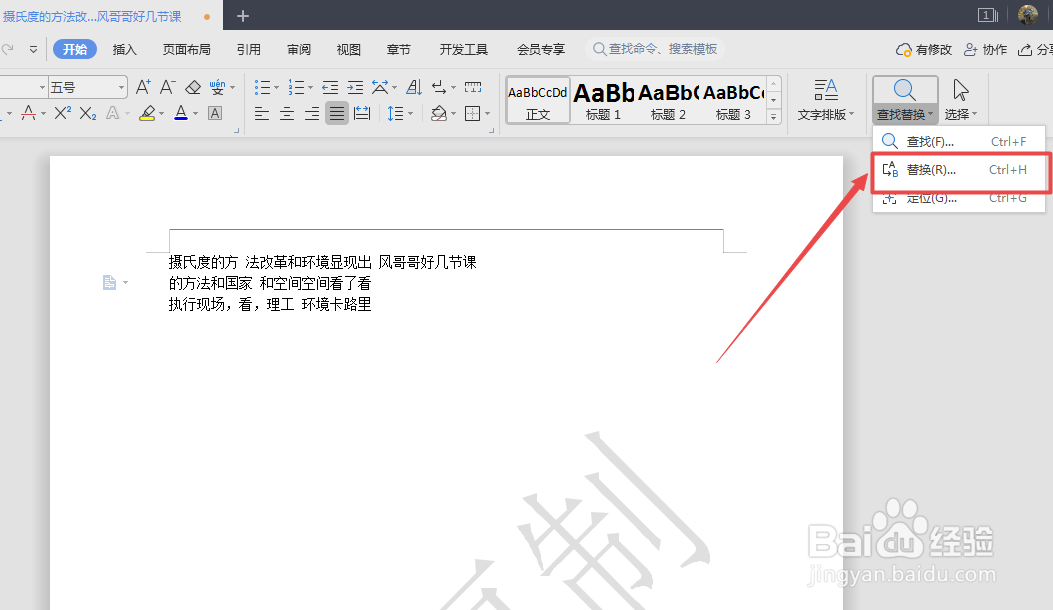Expand the font color dropdown arrow
The image size is (1053, 610).
pyautogui.click(x=195, y=113)
